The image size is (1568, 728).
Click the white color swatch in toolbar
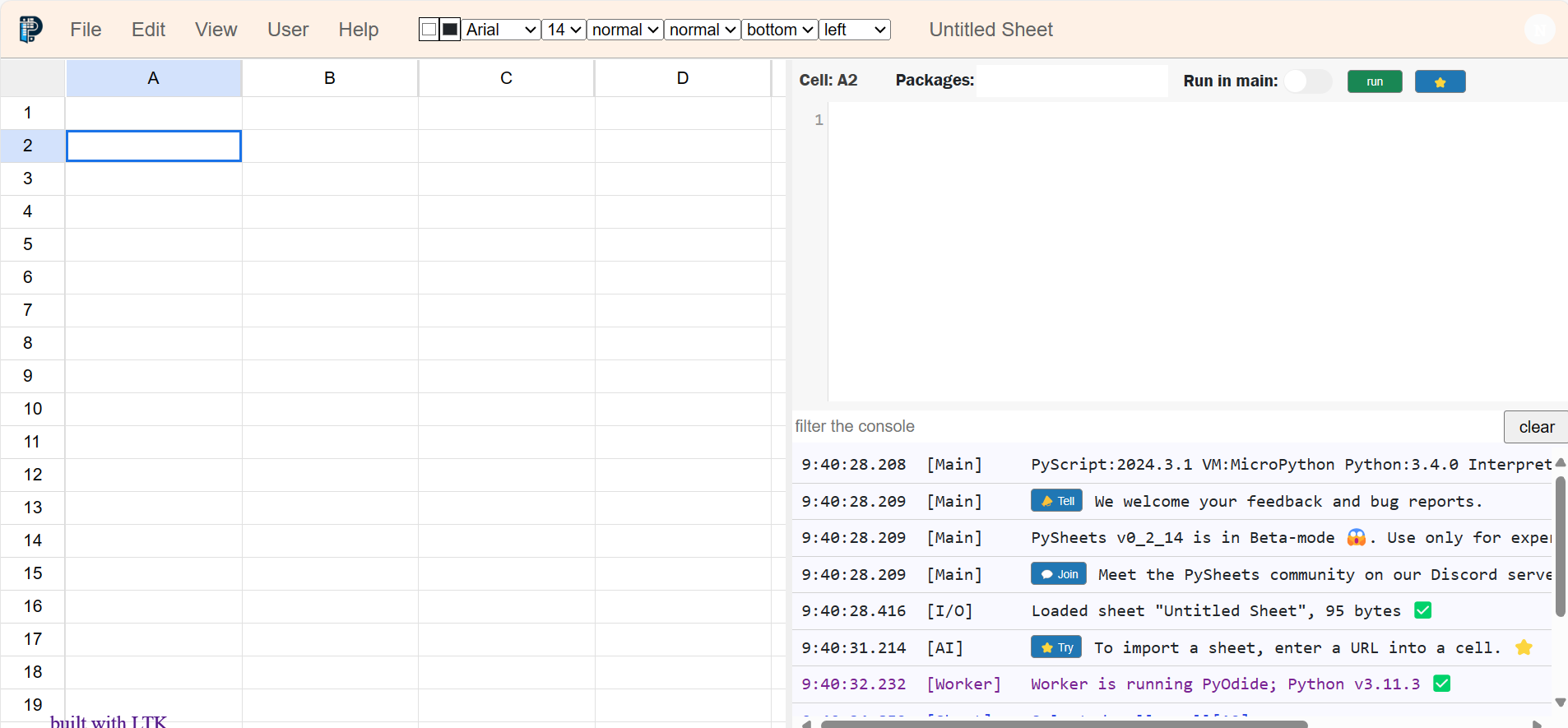(429, 30)
